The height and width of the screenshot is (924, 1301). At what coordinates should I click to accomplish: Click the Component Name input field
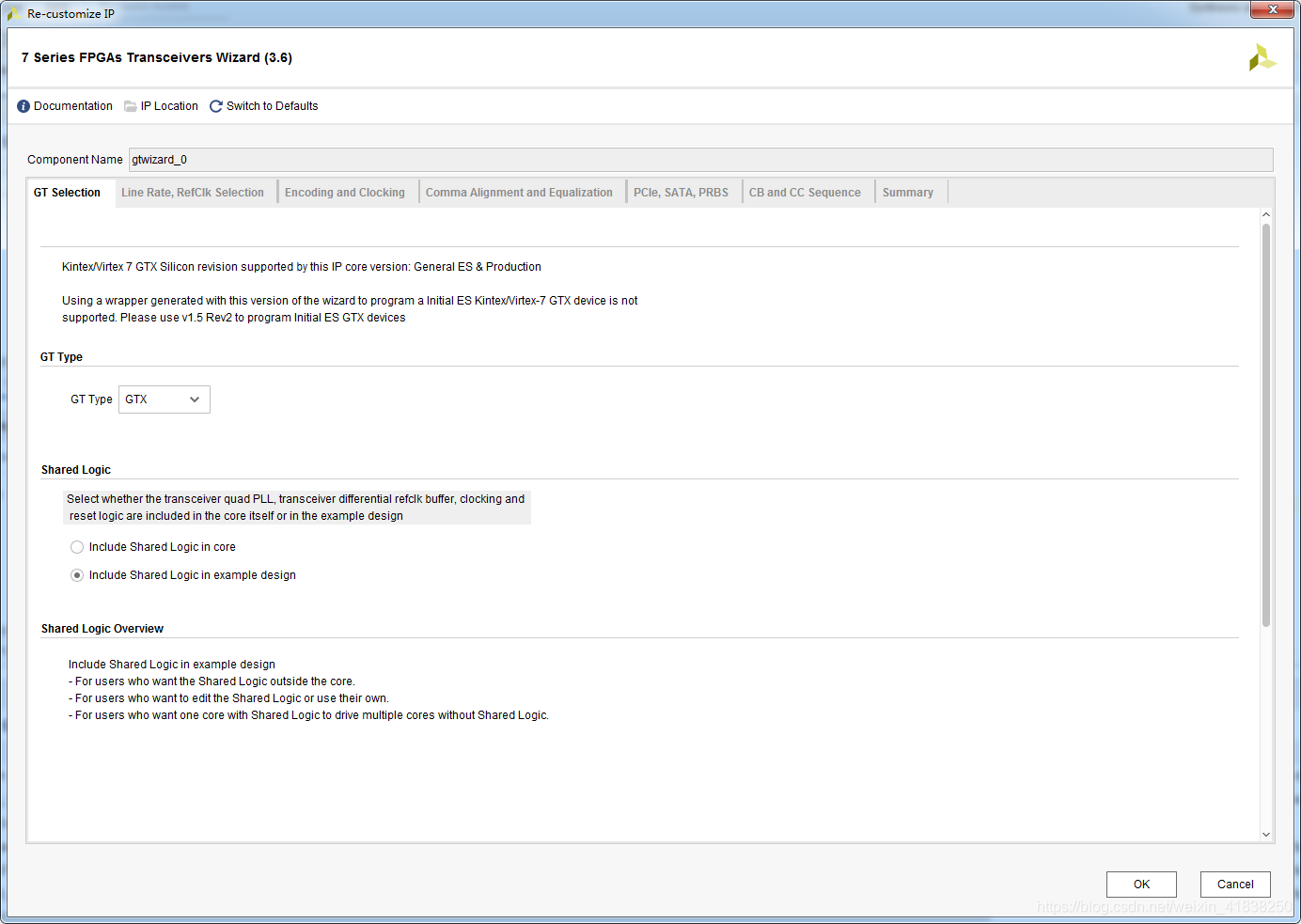pyautogui.click(x=700, y=160)
